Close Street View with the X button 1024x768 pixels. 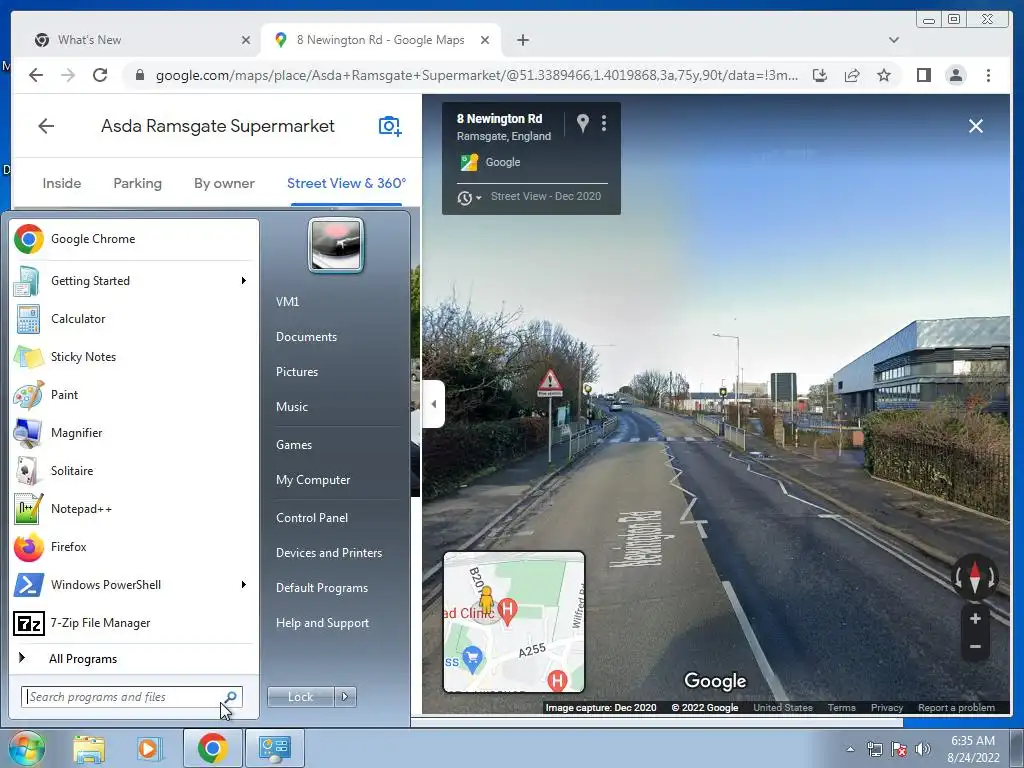click(x=976, y=126)
